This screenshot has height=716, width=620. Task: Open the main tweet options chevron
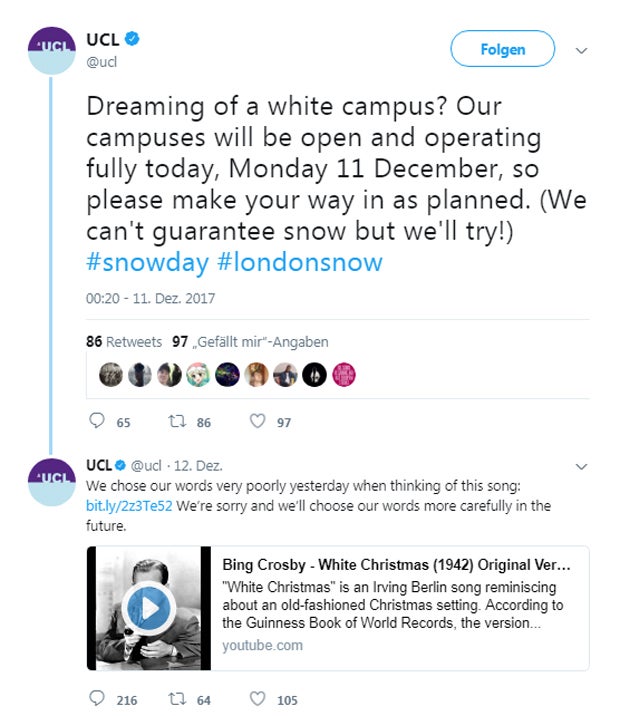click(582, 50)
